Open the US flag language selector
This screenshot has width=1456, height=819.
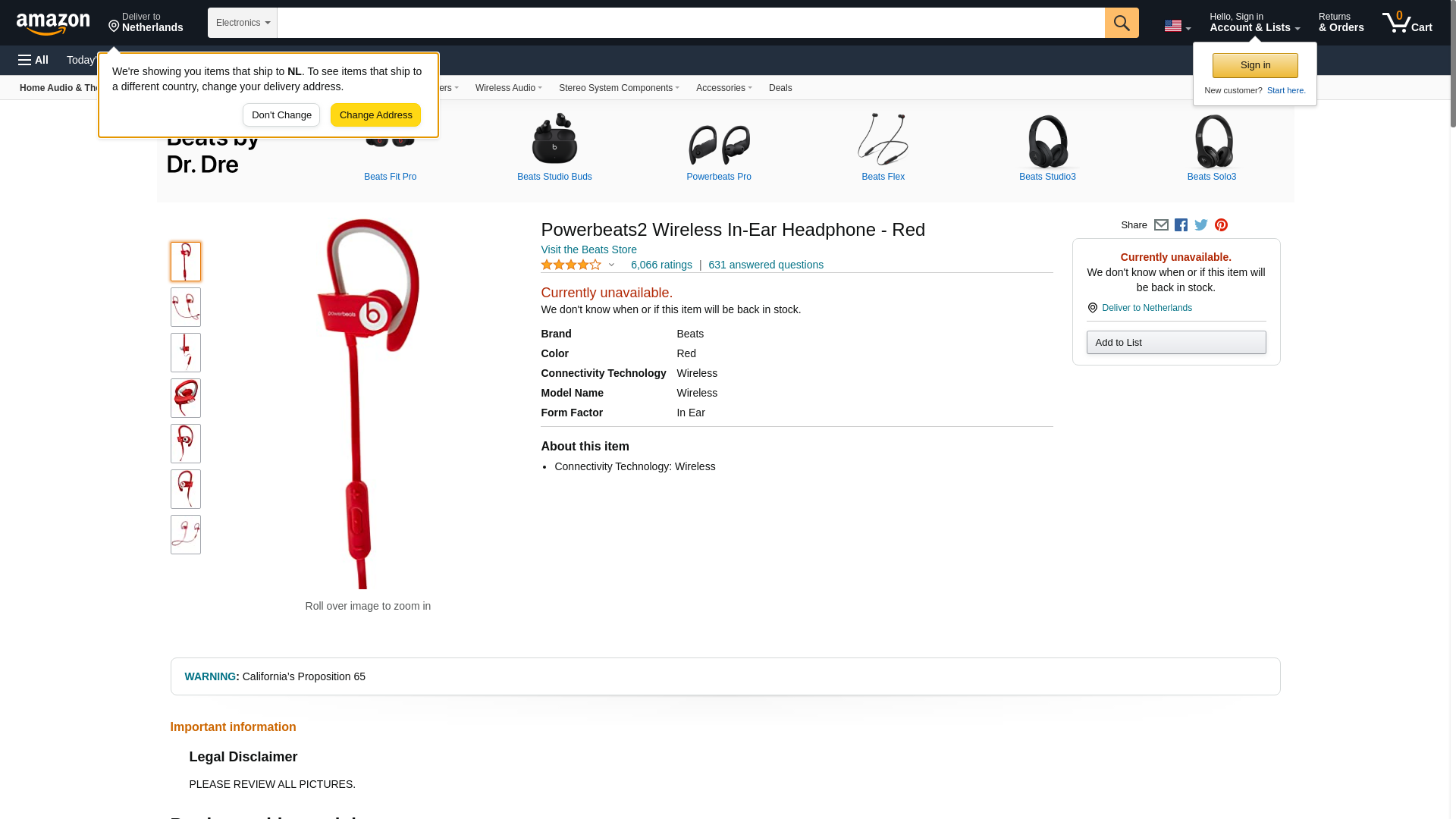pyautogui.click(x=1178, y=26)
